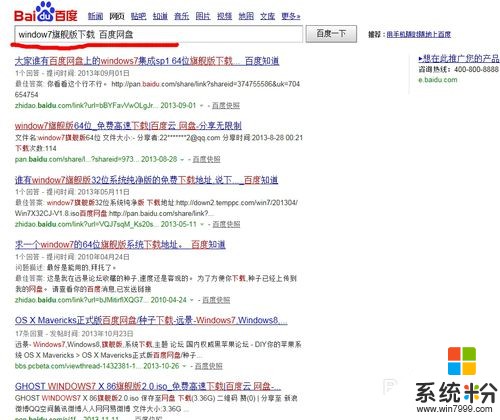Viewport: 500px width, 420px height.
Task: Open result 大家谁有百度网盘上的windows7集成sp1 64位旗舰版下载
Action: pos(147,61)
